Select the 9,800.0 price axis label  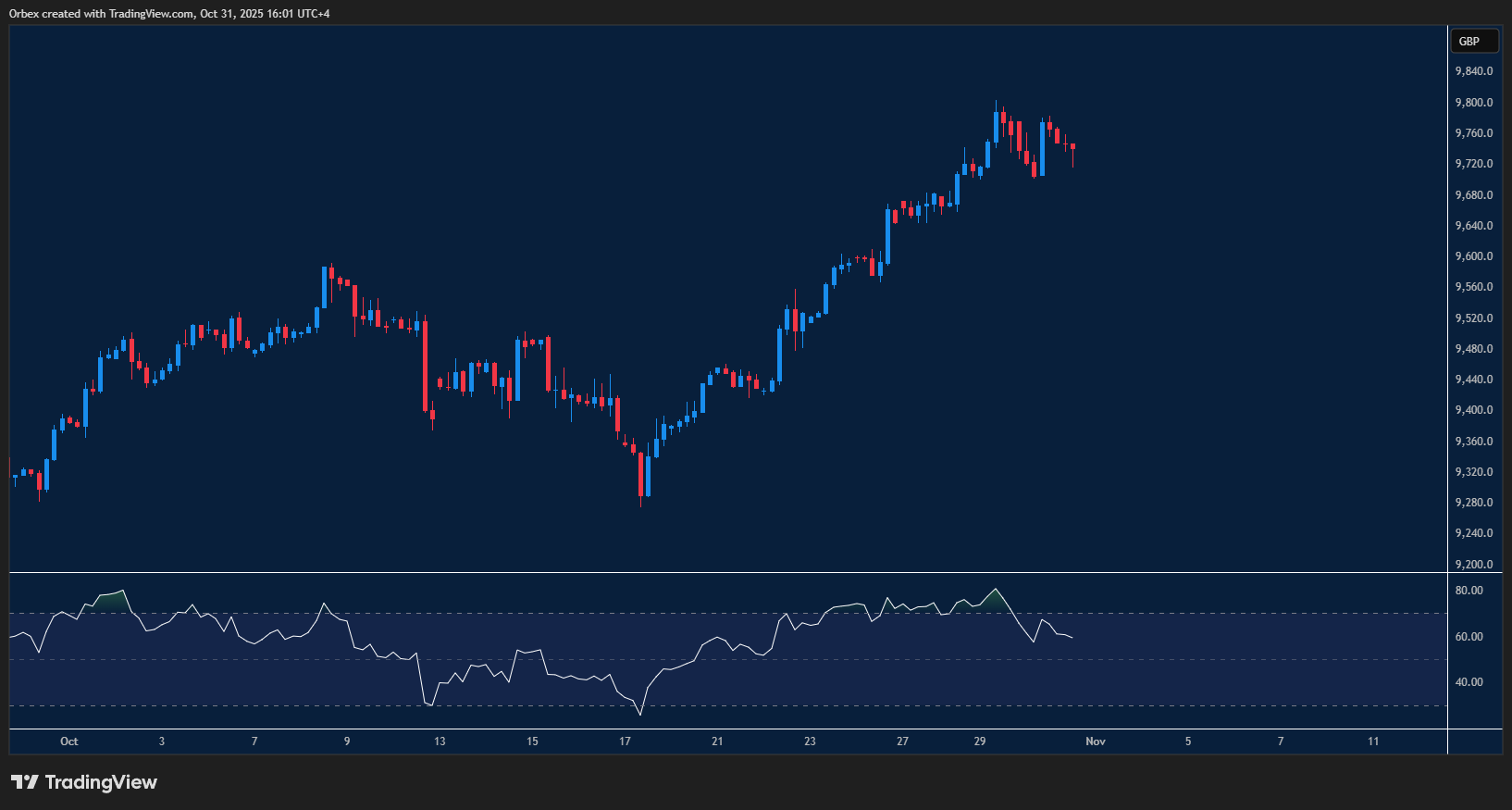click(1474, 103)
